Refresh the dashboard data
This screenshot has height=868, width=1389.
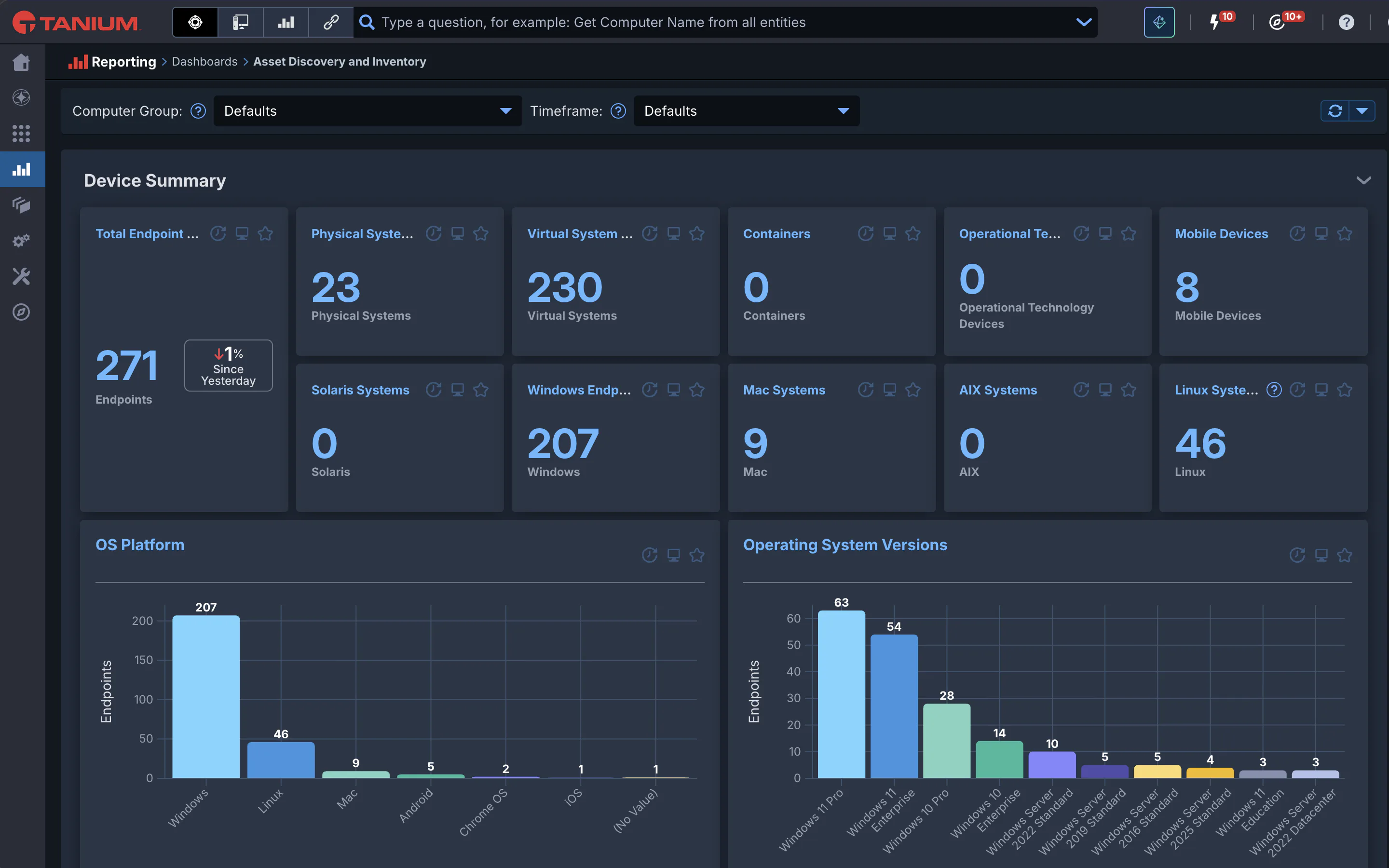click(x=1335, y=111)
